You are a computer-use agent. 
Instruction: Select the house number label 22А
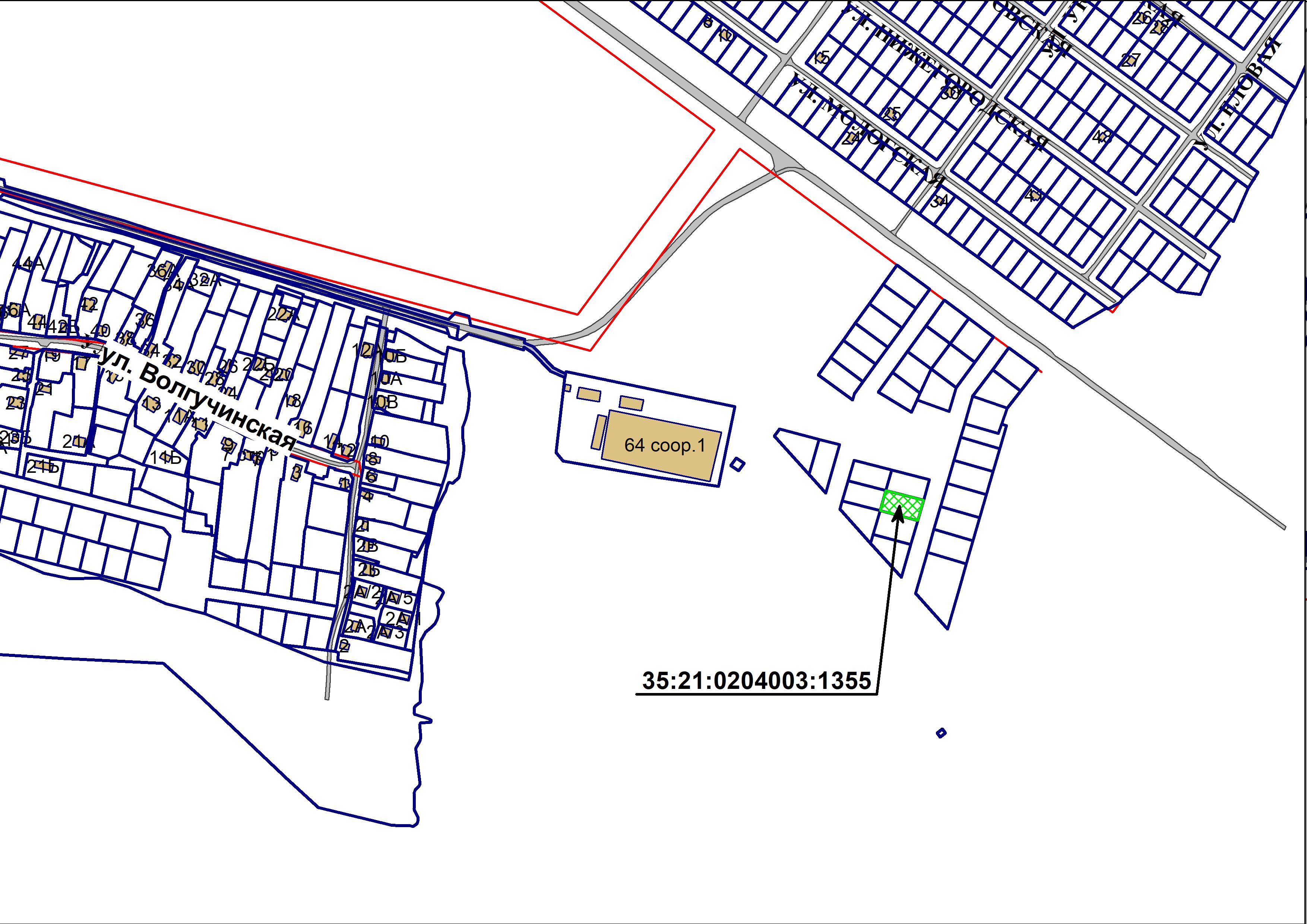[x=283, y=315]
